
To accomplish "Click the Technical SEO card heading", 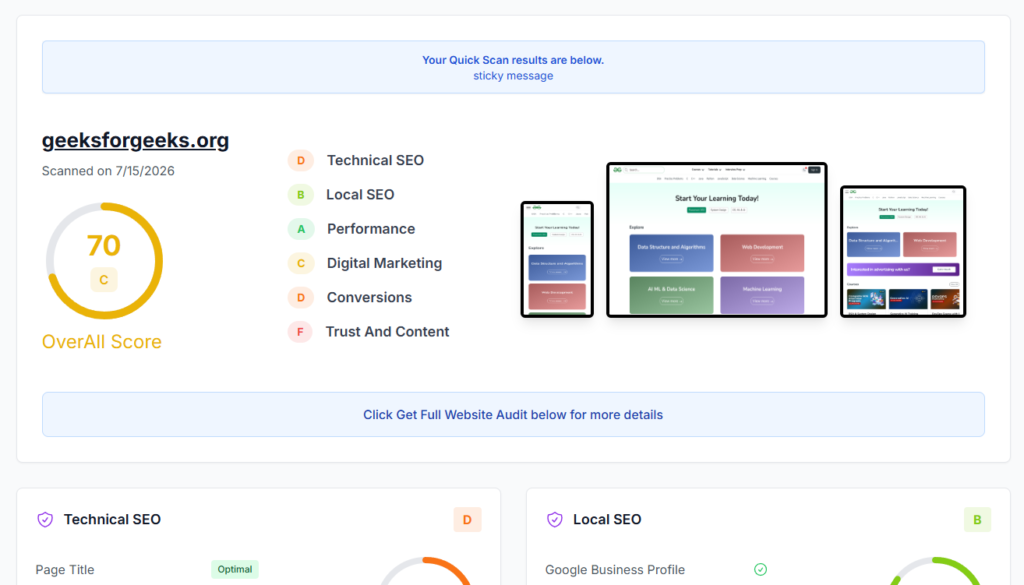I will [x=112, y=520].
